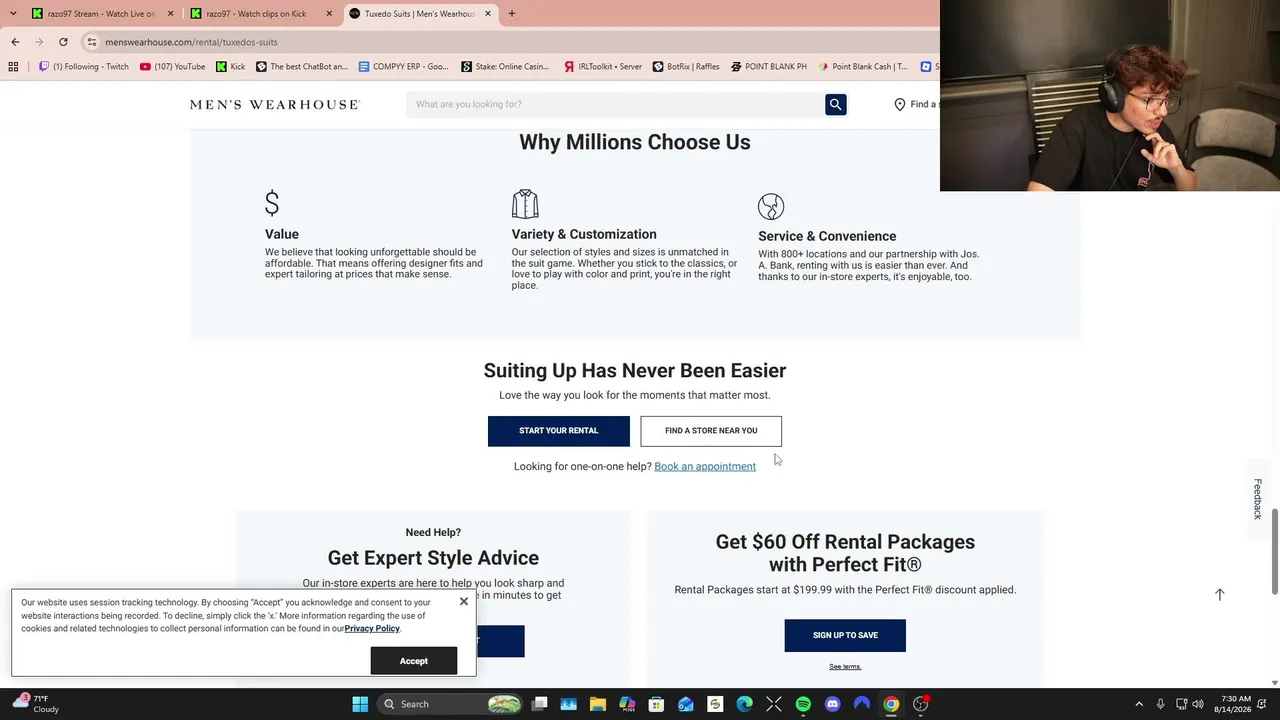Open the weather widget showing 71°F Cloudy
The width and height of the screenshot is (1280, 720).
(35, 704)
